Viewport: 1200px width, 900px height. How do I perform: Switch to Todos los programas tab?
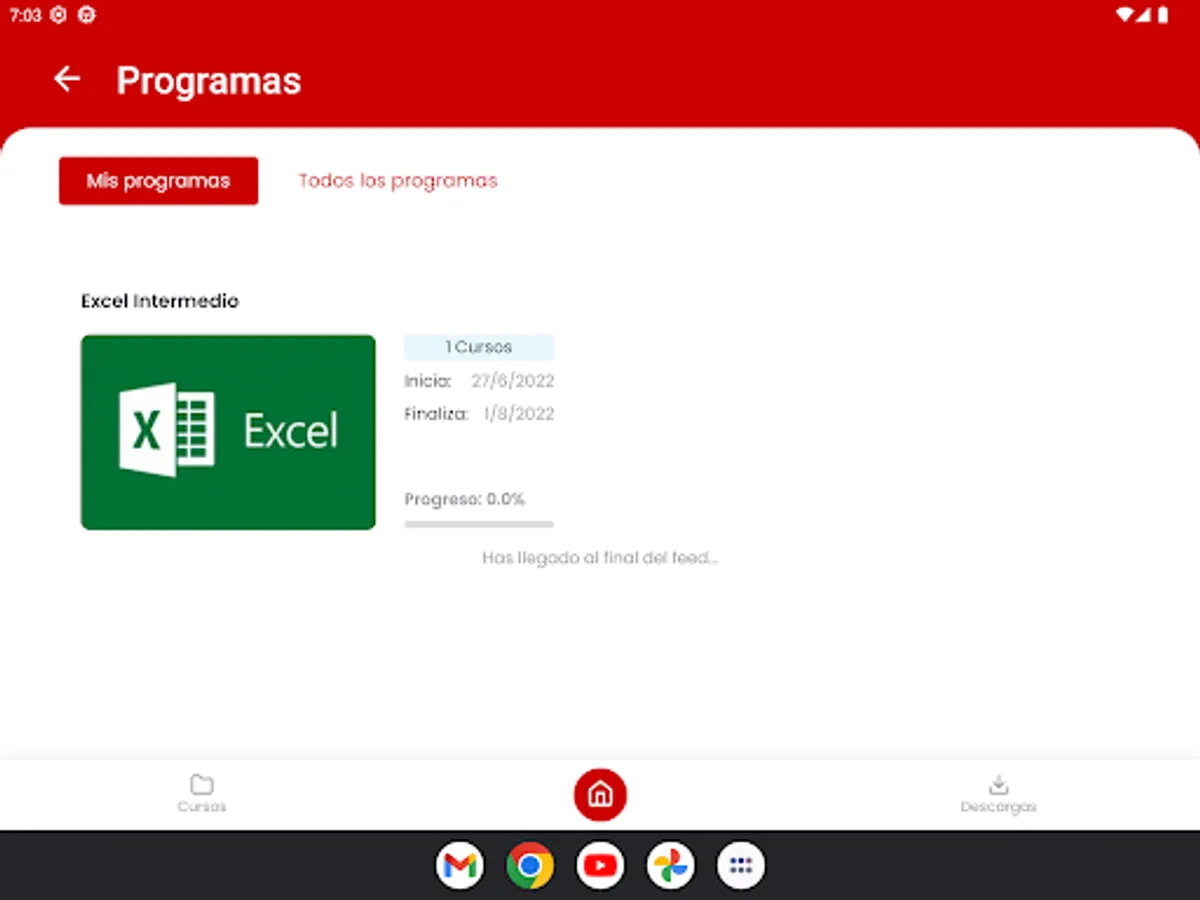pos(398,181)
